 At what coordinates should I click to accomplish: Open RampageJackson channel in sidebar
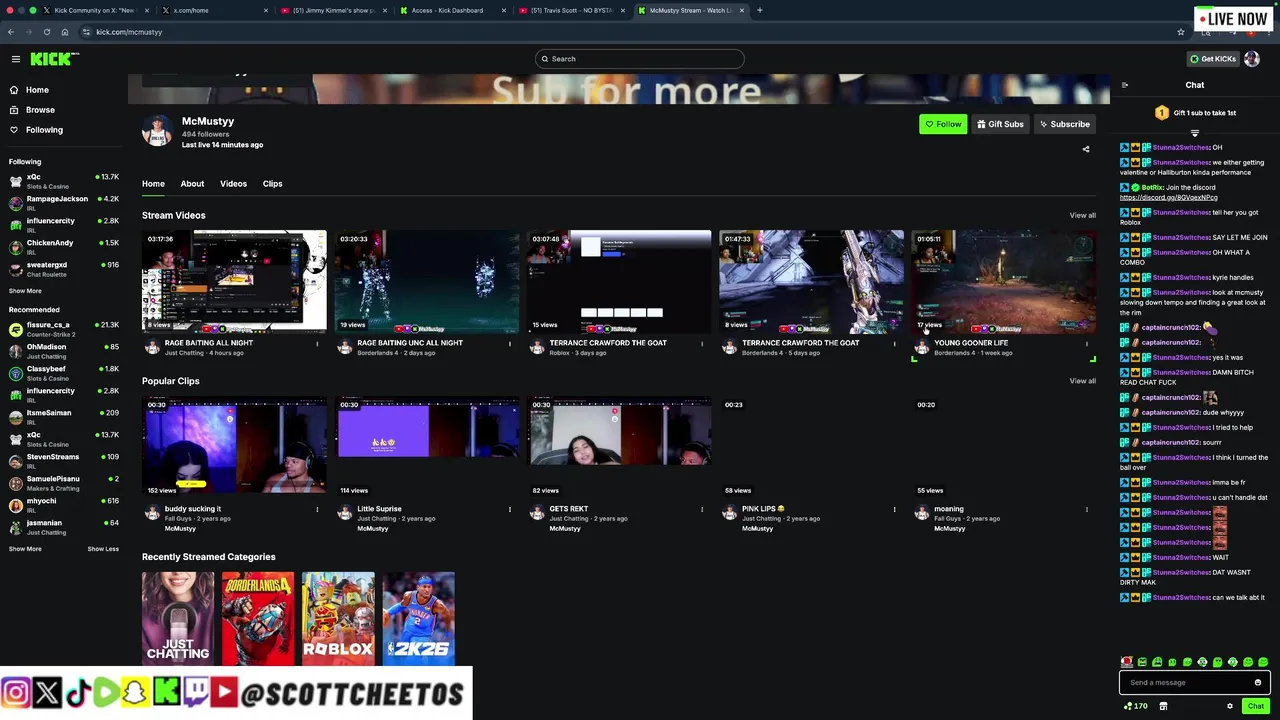64,203
